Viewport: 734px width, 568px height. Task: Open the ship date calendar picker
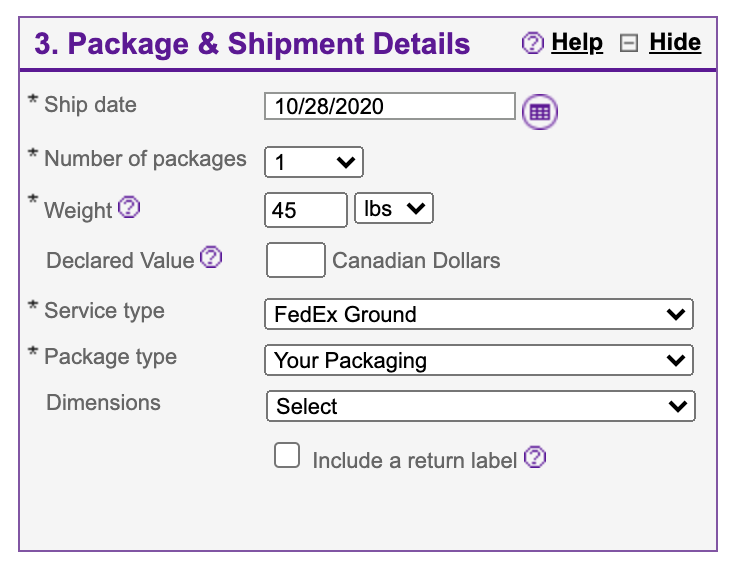pos(540,111)
